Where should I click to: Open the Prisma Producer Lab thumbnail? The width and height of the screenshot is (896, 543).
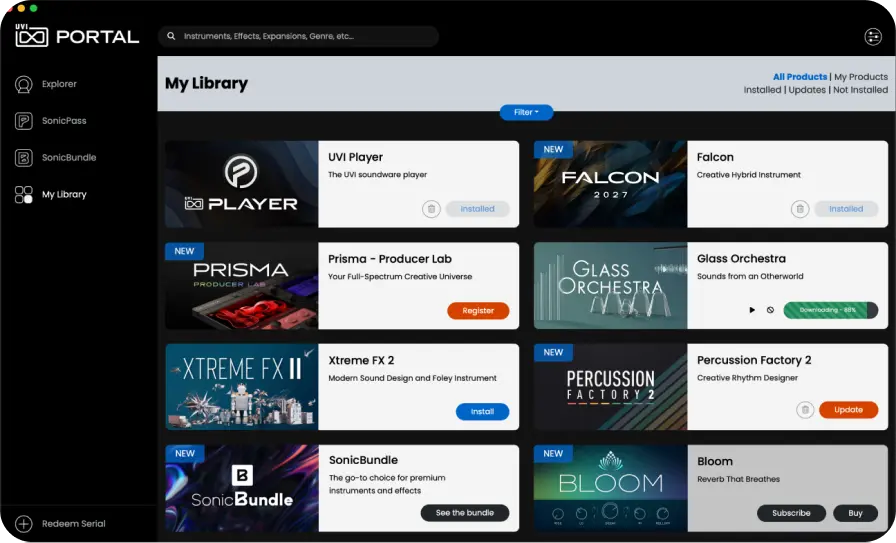(x=242, y=286)
